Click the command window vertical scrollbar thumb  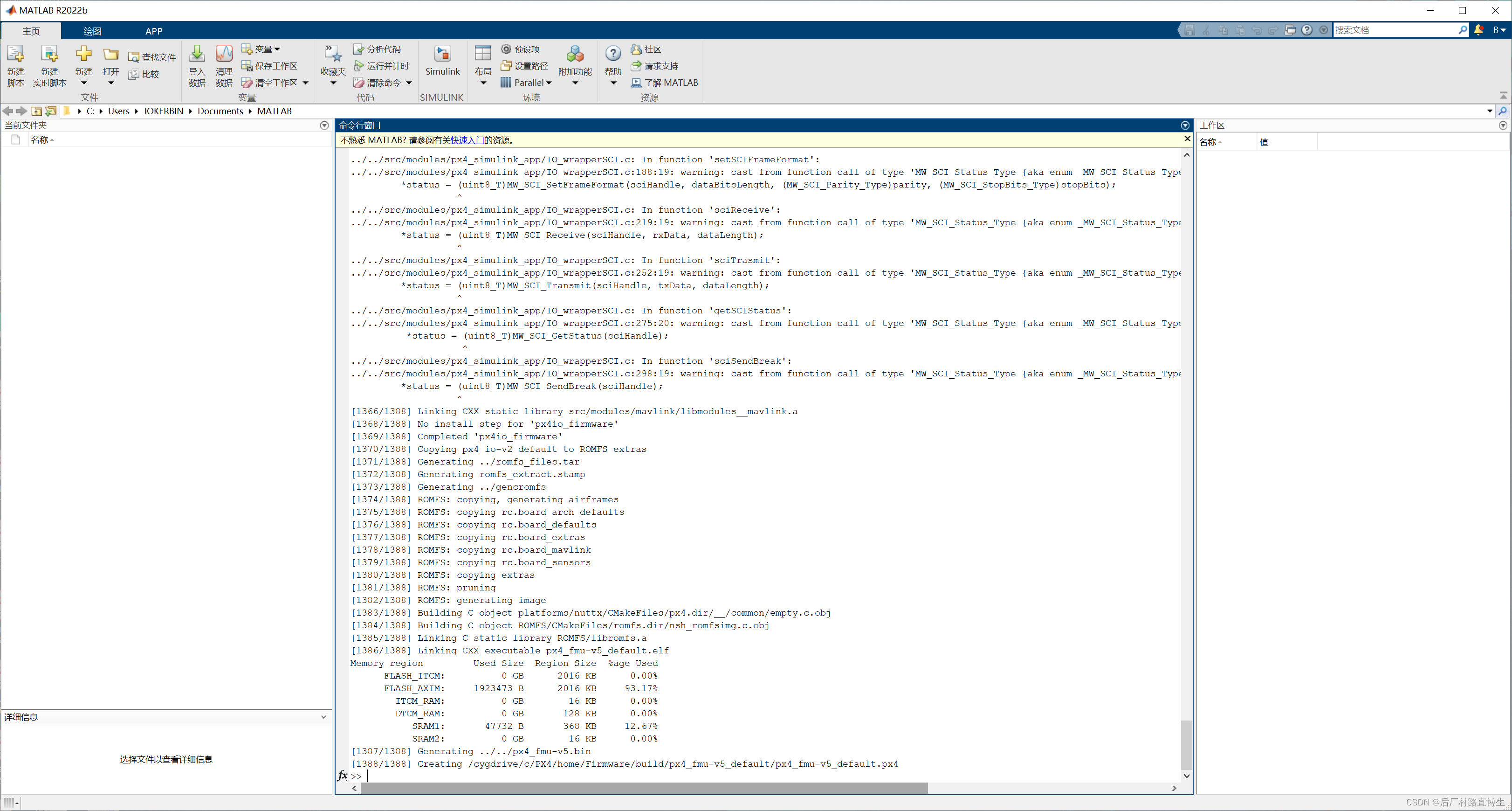click(x=1186, y=745)
